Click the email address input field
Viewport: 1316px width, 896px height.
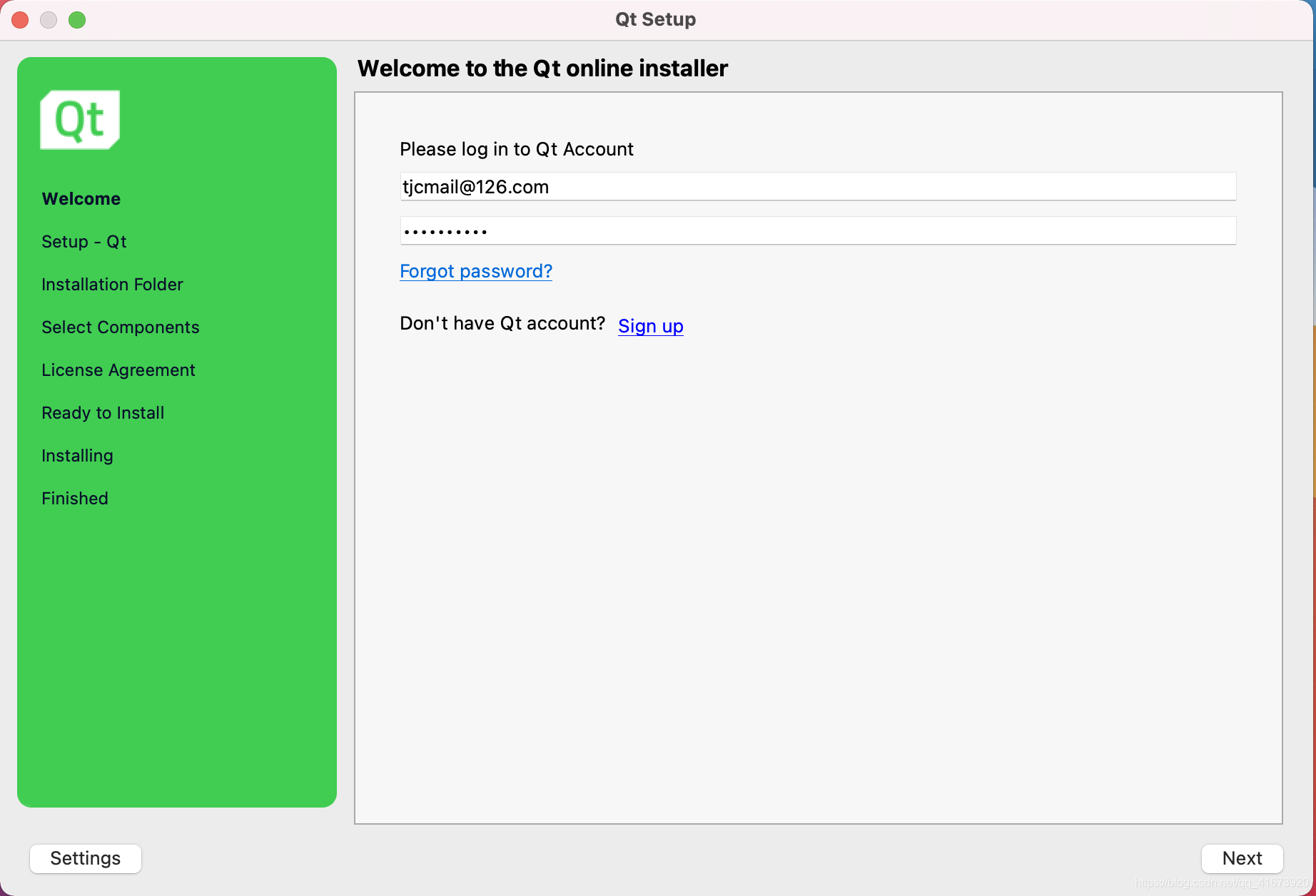[x=818, y=186]
